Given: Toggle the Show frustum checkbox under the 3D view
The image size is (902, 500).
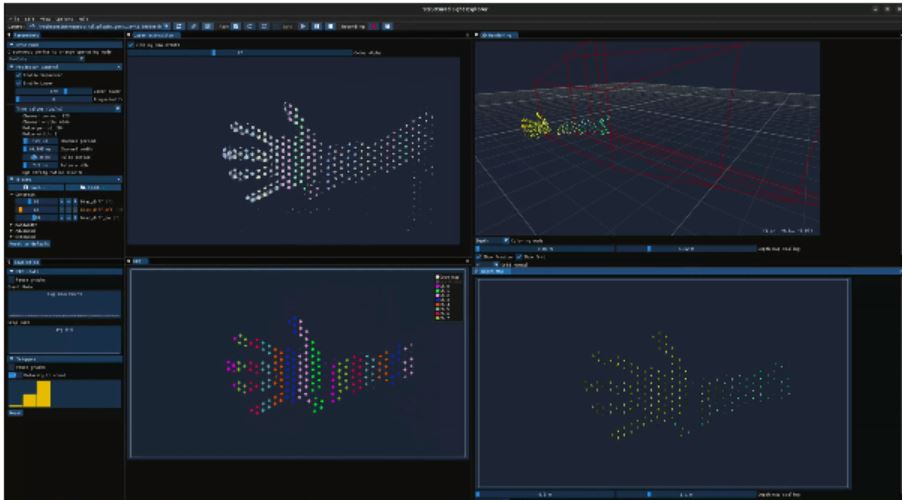Looking at the screenshot, I should 480,257.
